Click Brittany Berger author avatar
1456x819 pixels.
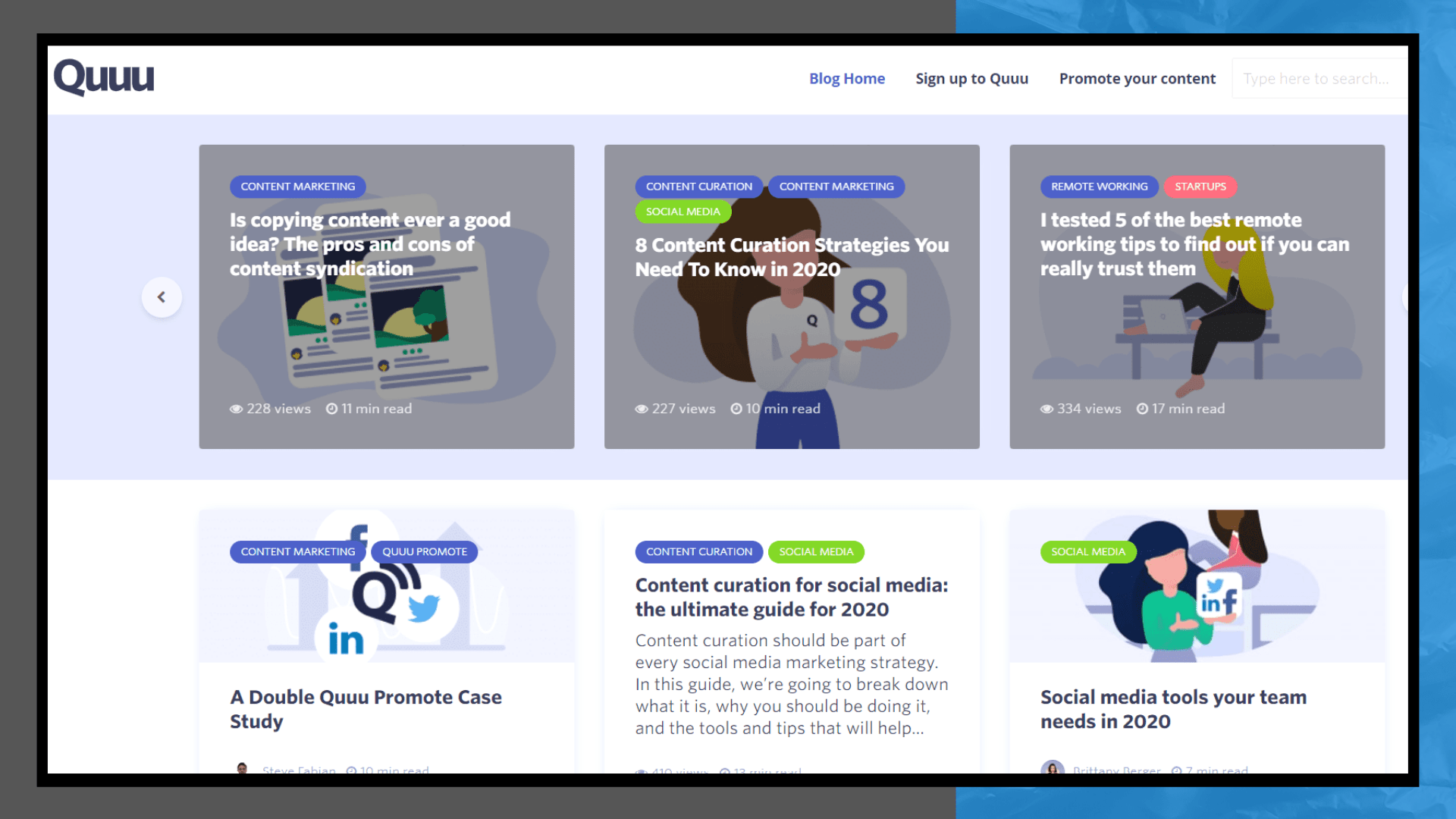click(1052, 767)
